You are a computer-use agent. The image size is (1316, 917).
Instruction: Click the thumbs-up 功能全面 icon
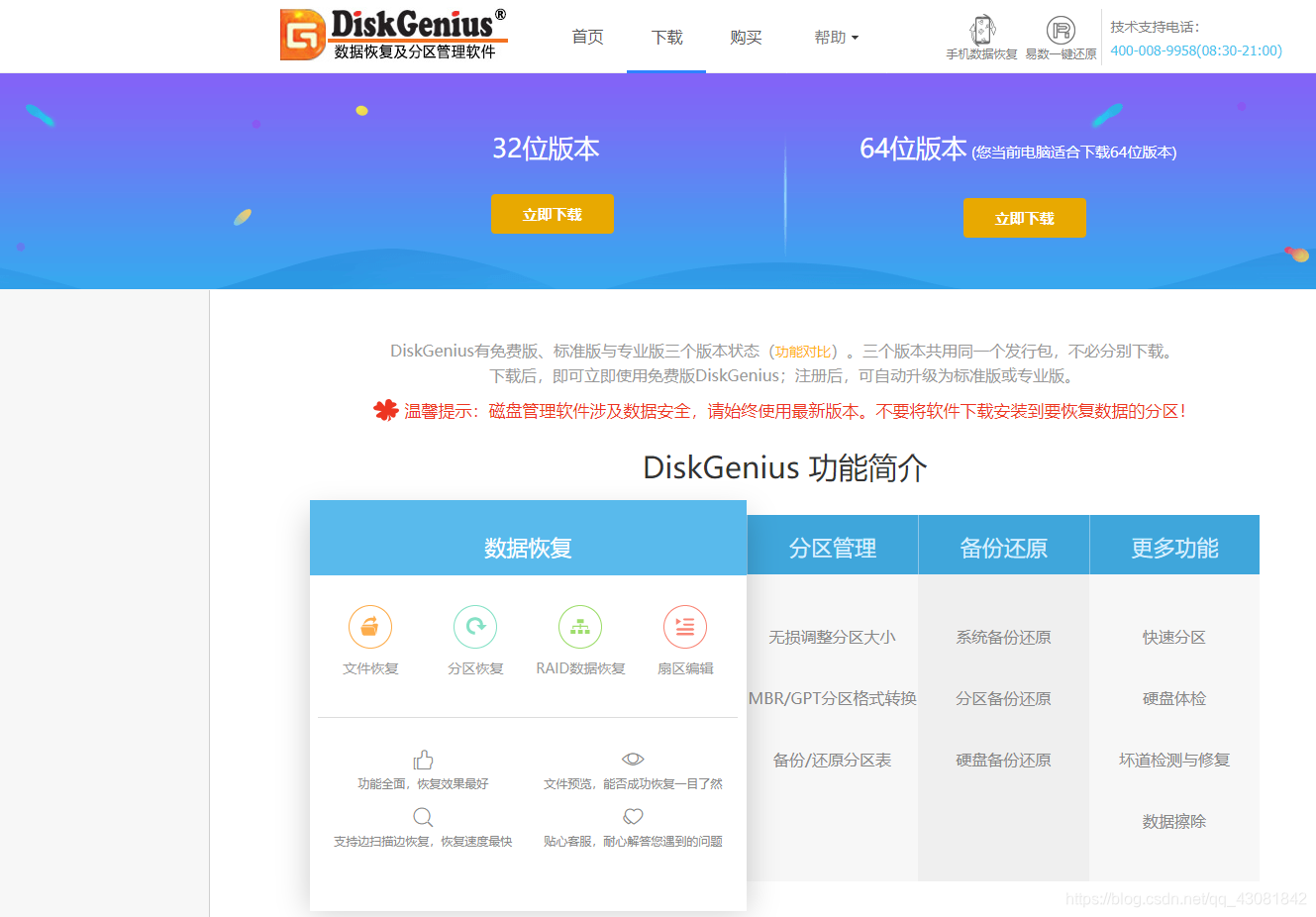click(423, 760)
